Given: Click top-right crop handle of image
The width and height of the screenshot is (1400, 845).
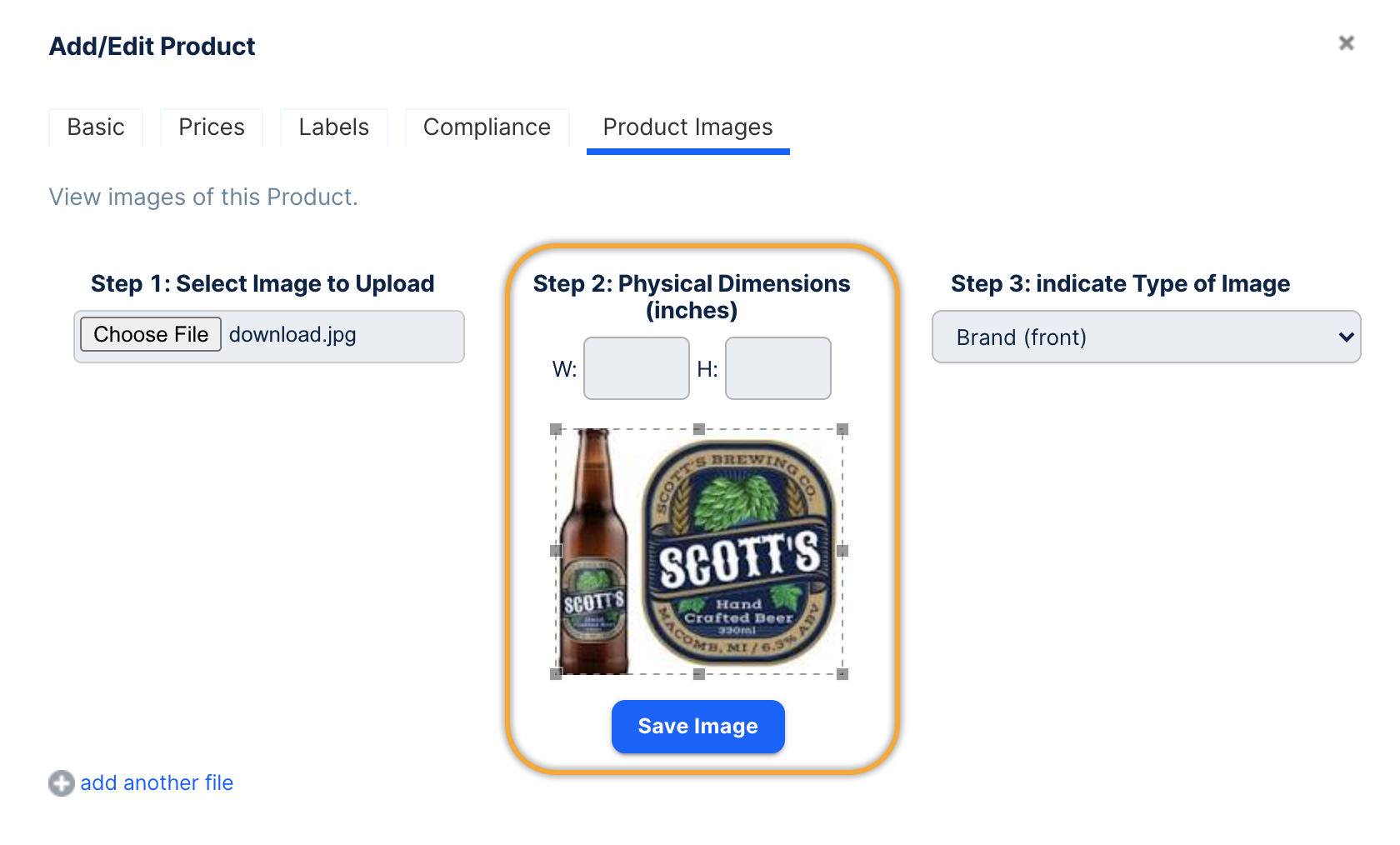Looking at the screenshot, I should [x=842, y=429].
